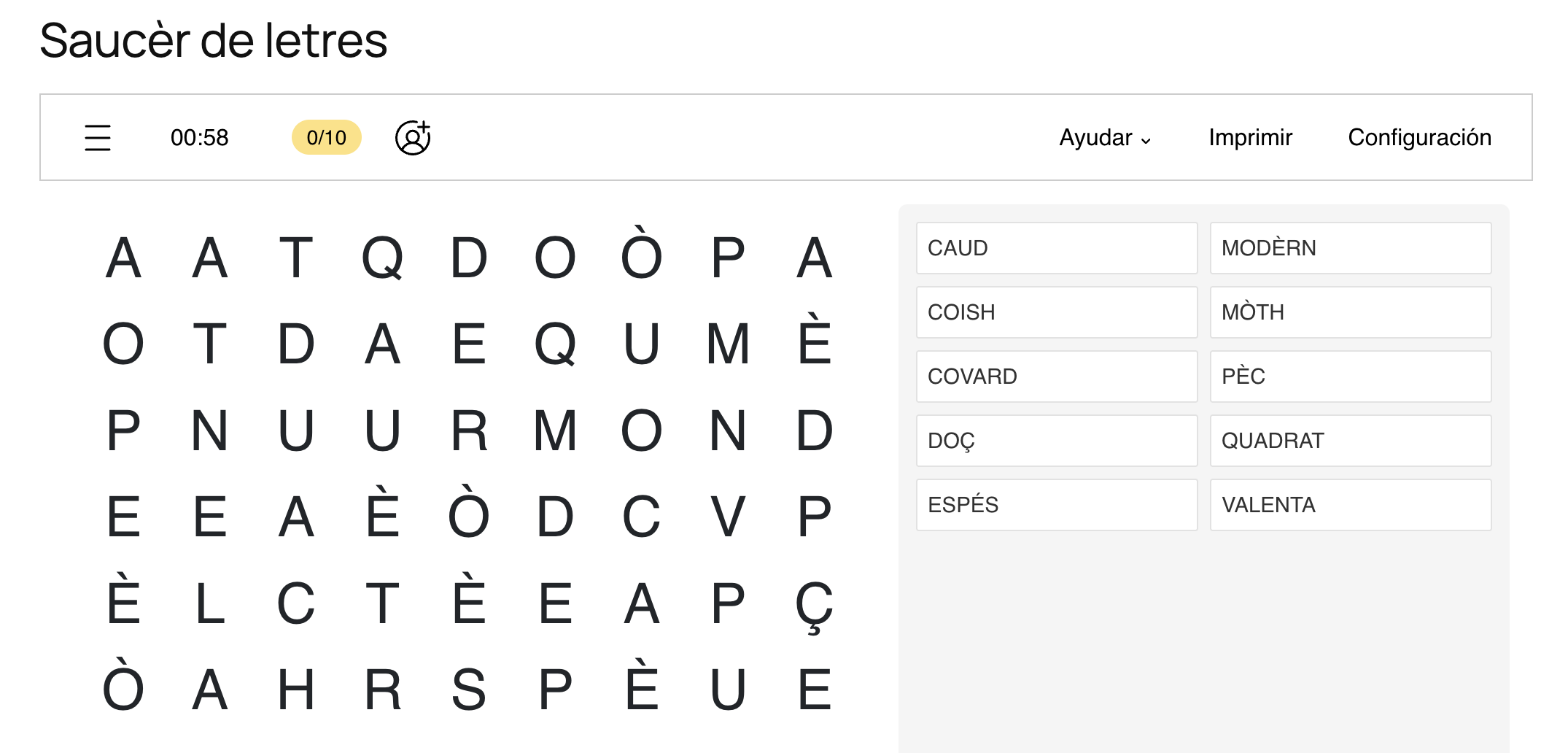Select the word CAUD in the list
Screen dimensions: 1568x753
(1057, 248)
